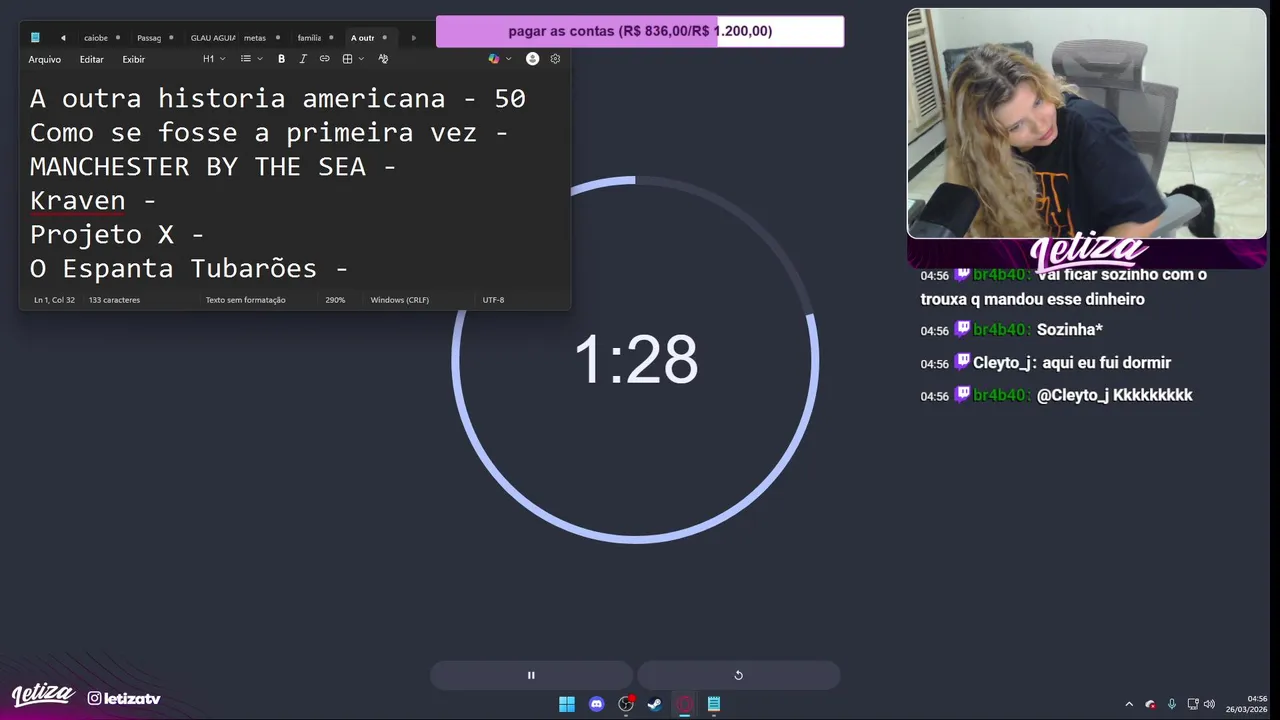
Task: Open Steam from the taskbar
Action: click(x=655, y=704)
